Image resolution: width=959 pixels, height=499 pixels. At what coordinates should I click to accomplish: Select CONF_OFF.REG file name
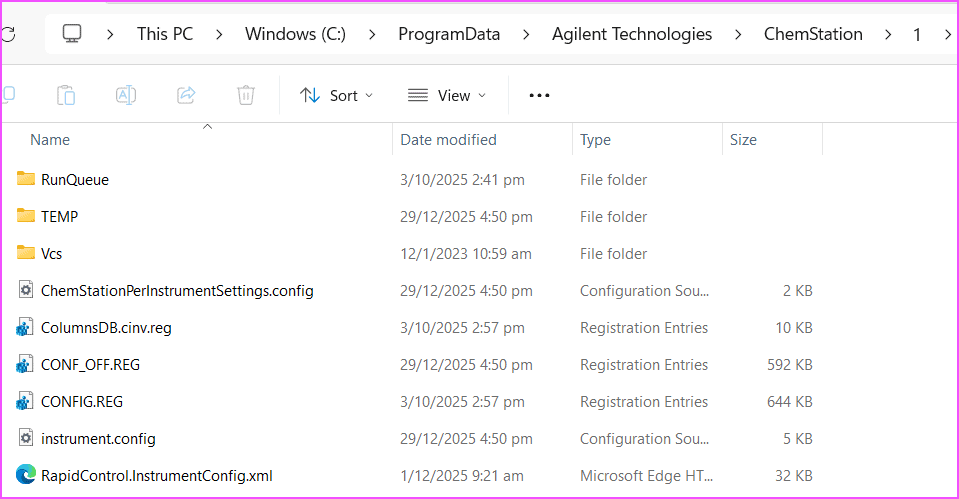(x=91, y=365)
